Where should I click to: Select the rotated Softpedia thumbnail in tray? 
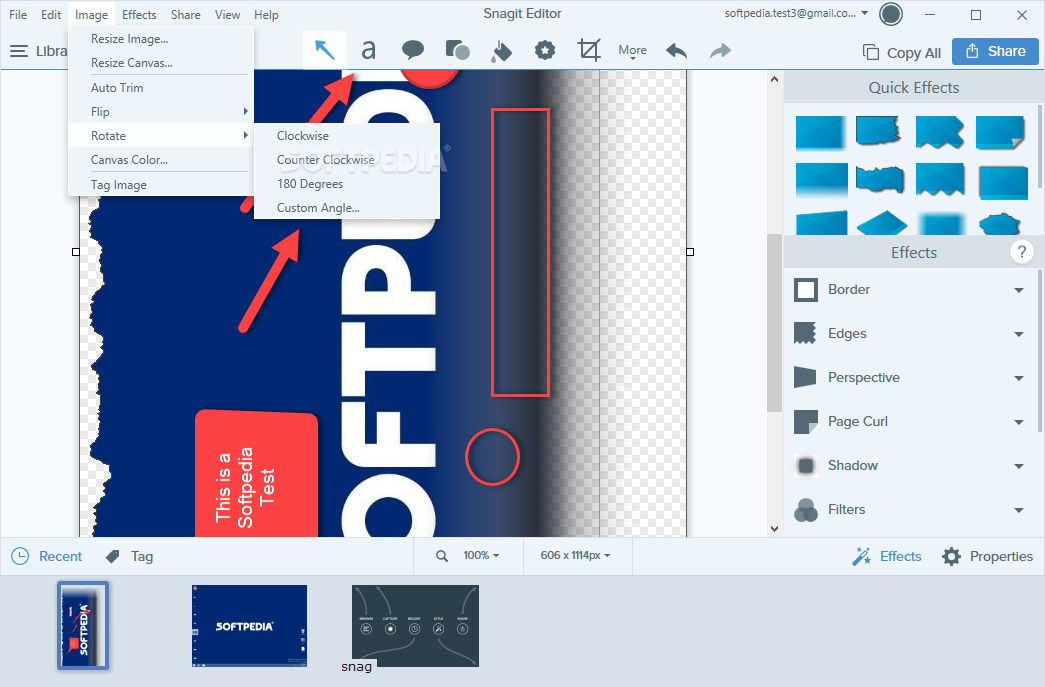point(83,625)
